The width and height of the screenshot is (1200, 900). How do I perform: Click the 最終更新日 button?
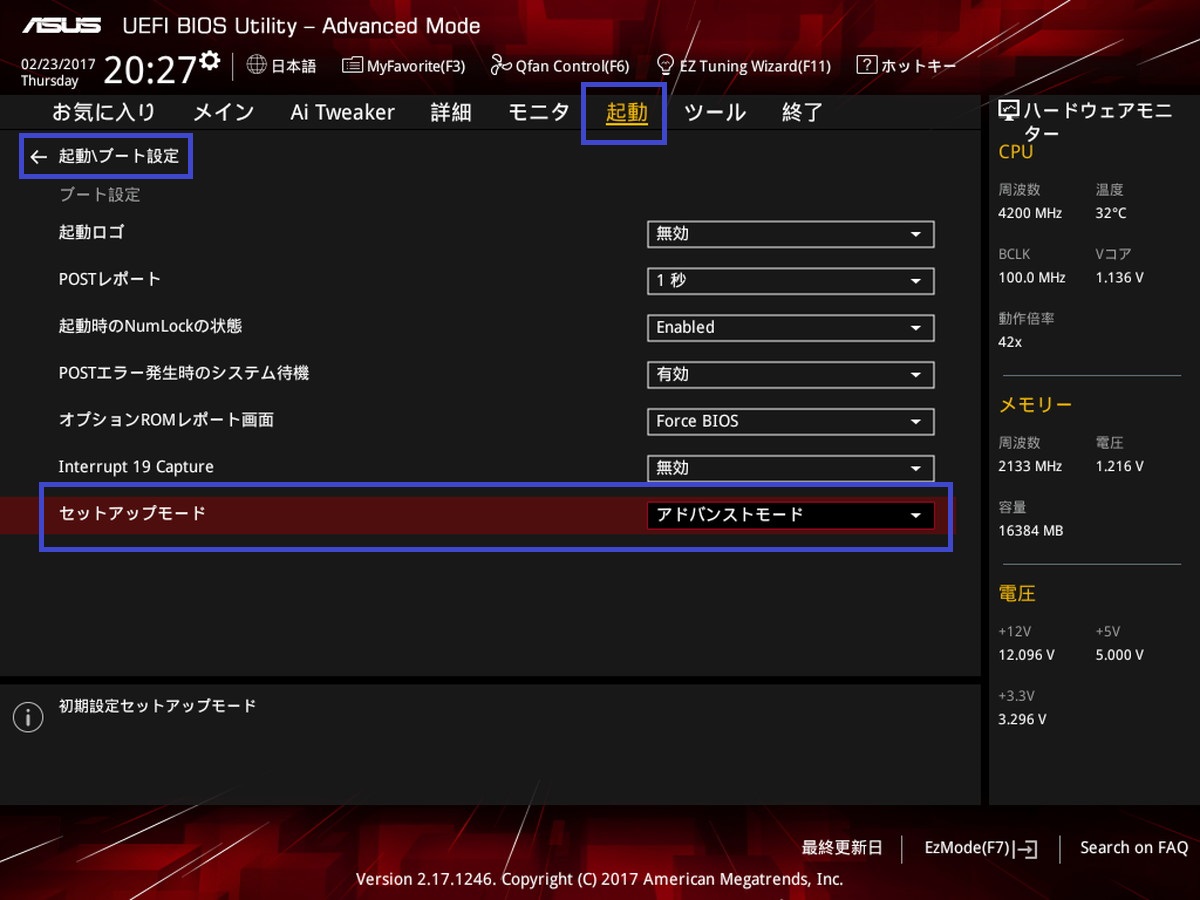point(842,848)
